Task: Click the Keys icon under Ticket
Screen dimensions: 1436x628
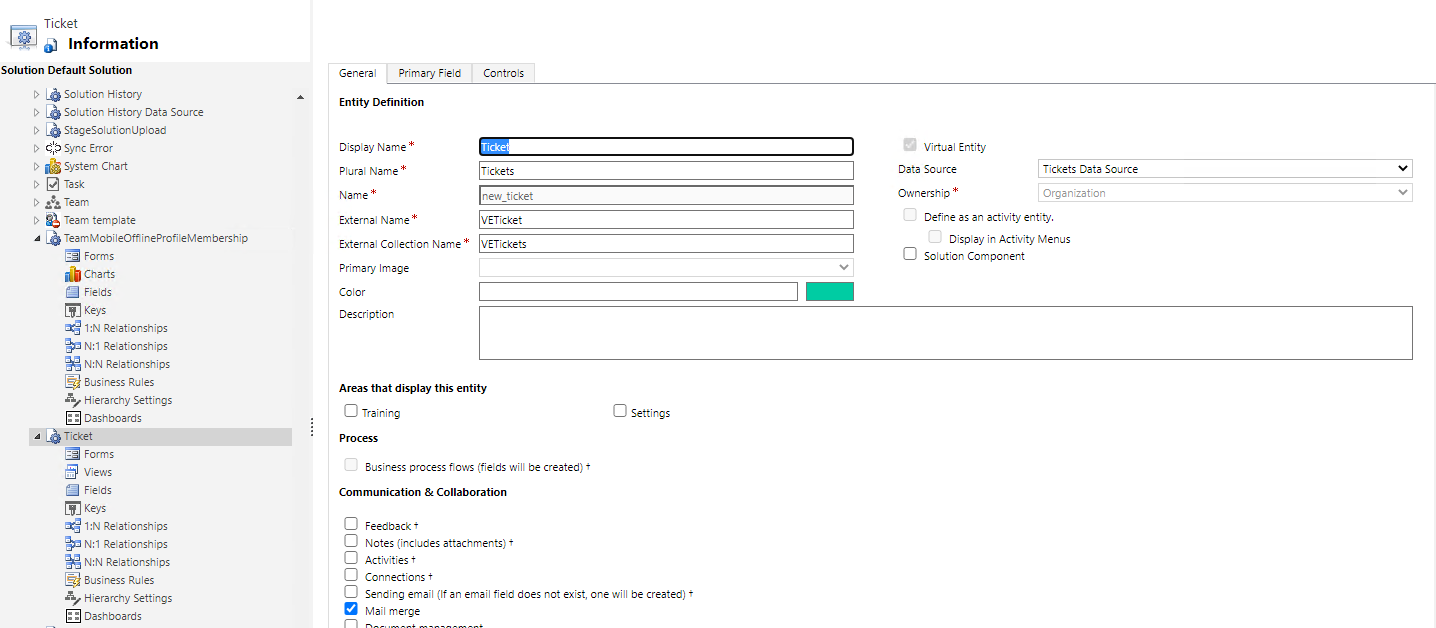Action: click(x=72, y=508)
